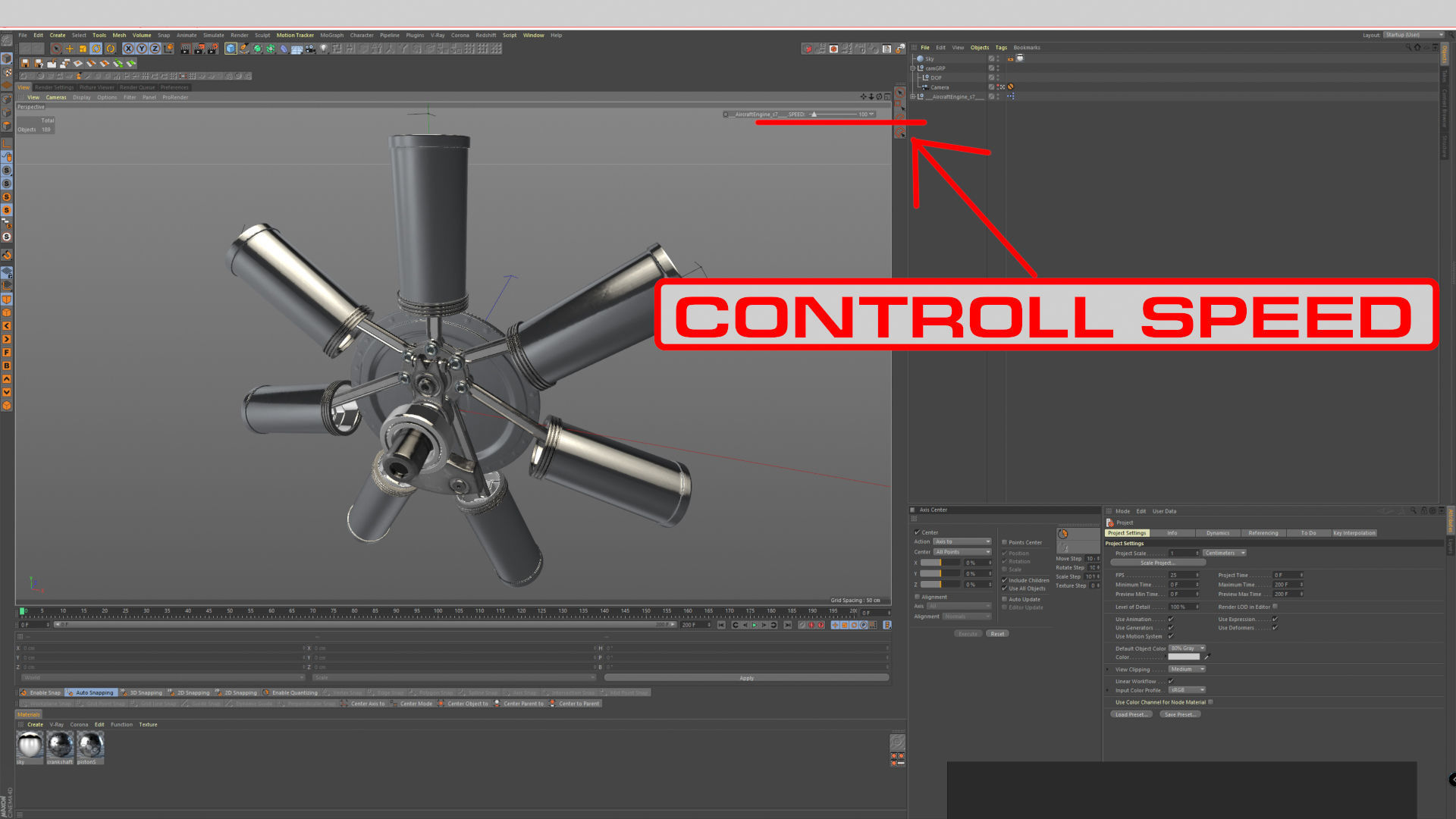The image size is (1456, 819).
Task: Click the FPS input field
Action: click(x=1183, y=575)
